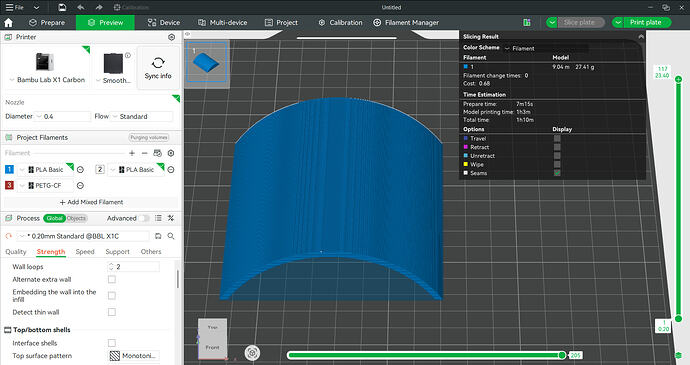
Task: Show Retract points in Display options
Action: tap(557, 147)
